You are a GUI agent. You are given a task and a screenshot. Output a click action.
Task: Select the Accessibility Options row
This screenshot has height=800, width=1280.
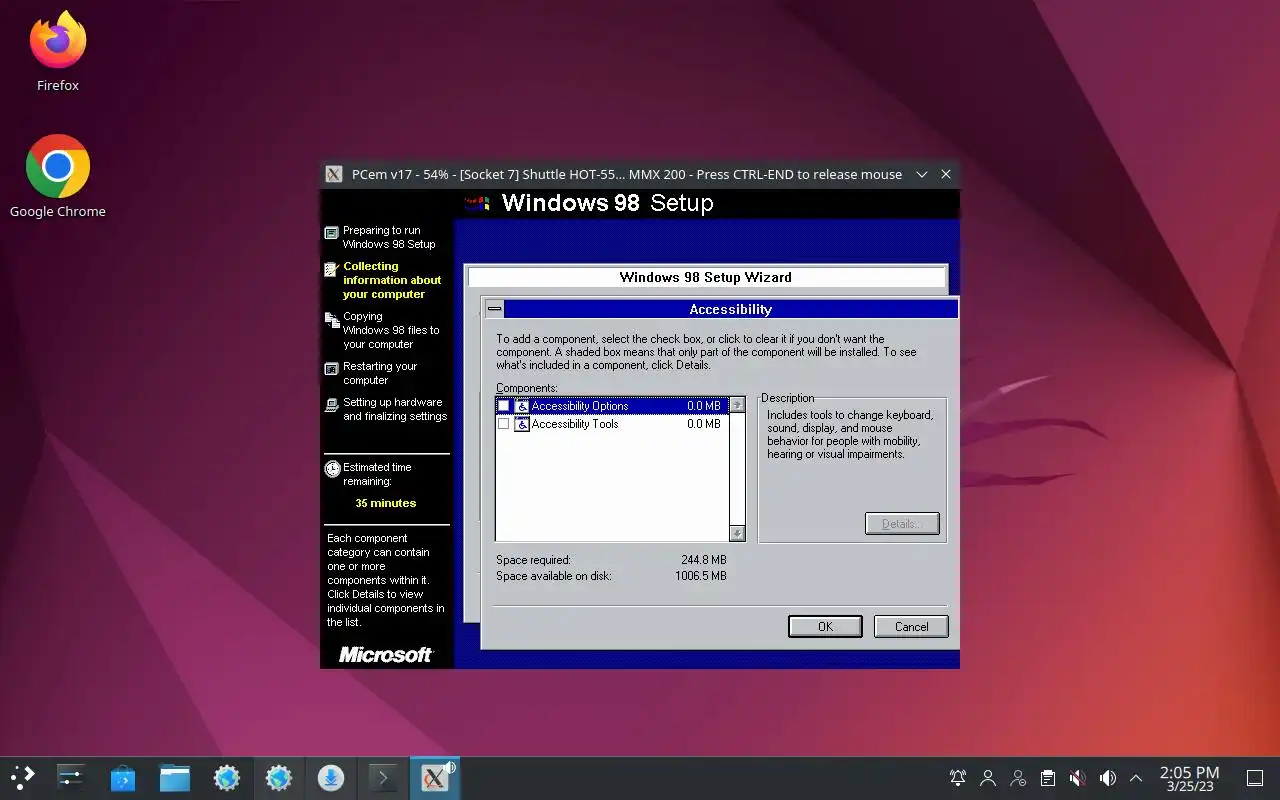point(612,406)
